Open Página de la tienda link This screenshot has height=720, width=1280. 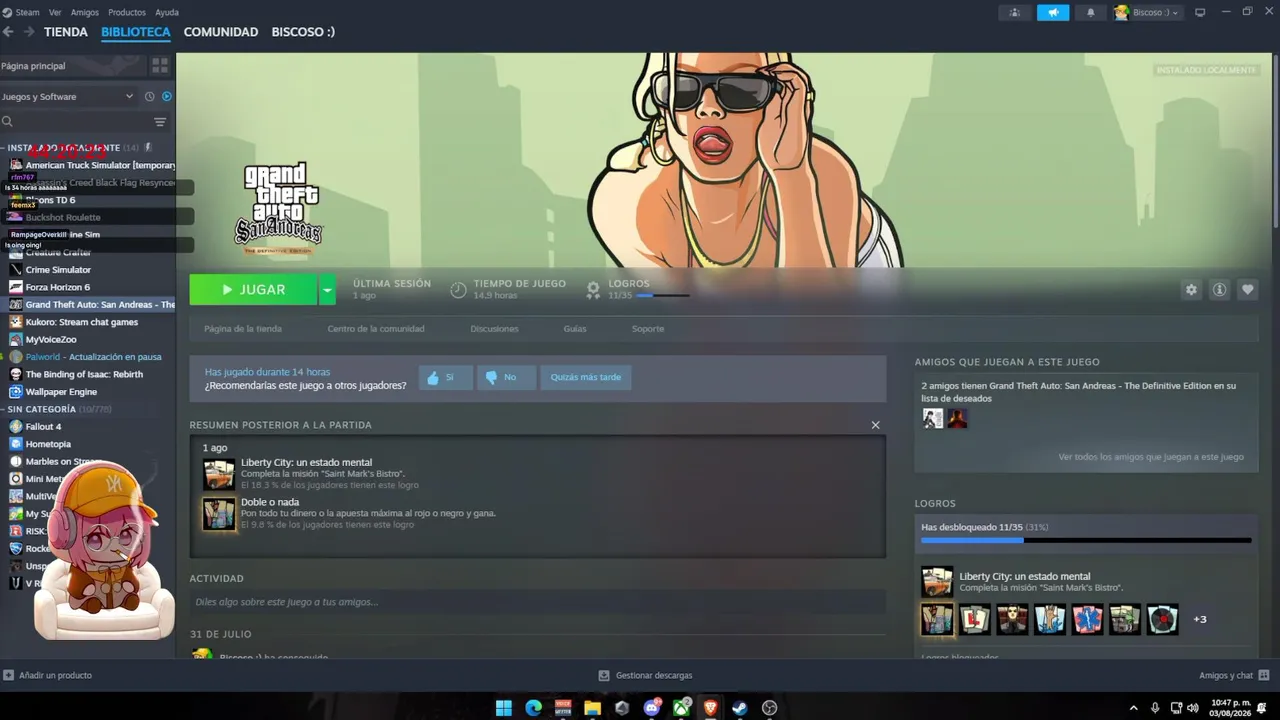click(x=243, y=329)
